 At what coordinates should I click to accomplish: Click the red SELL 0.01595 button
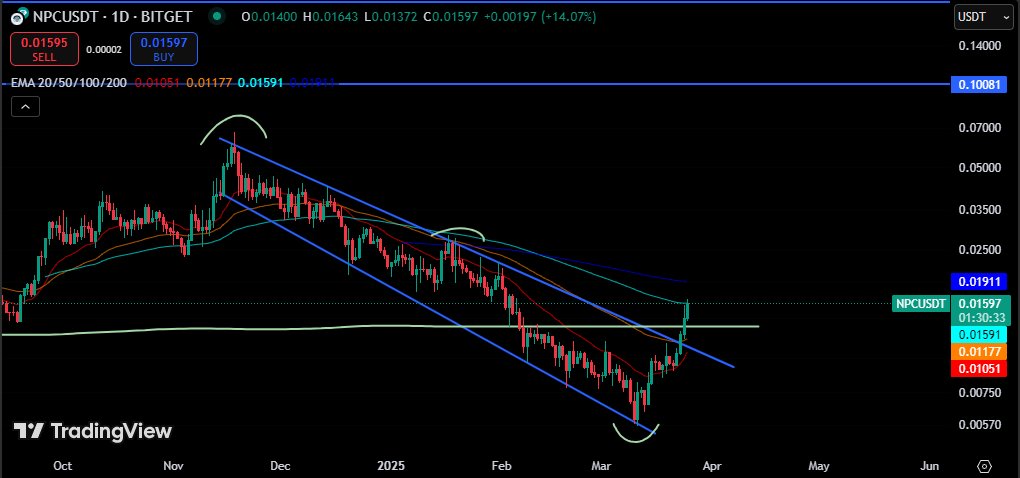coord(44,49)
